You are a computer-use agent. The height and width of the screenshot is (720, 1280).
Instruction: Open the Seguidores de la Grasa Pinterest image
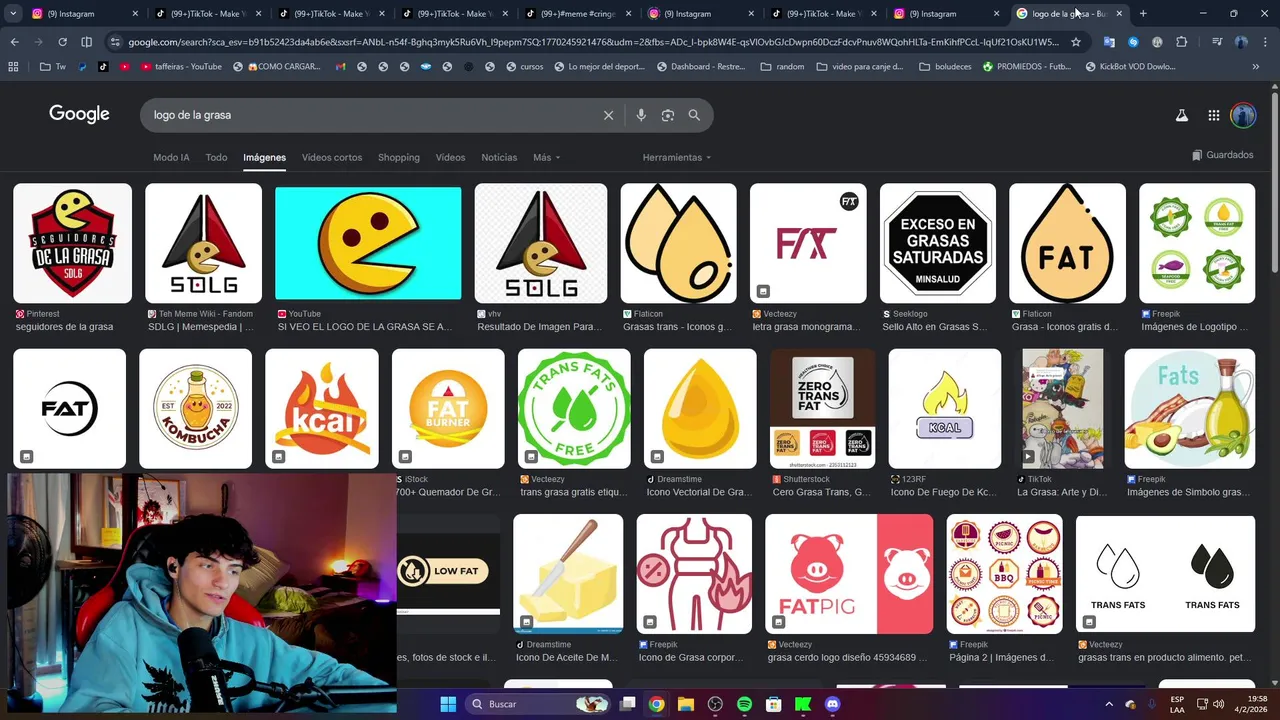point(72,243)
